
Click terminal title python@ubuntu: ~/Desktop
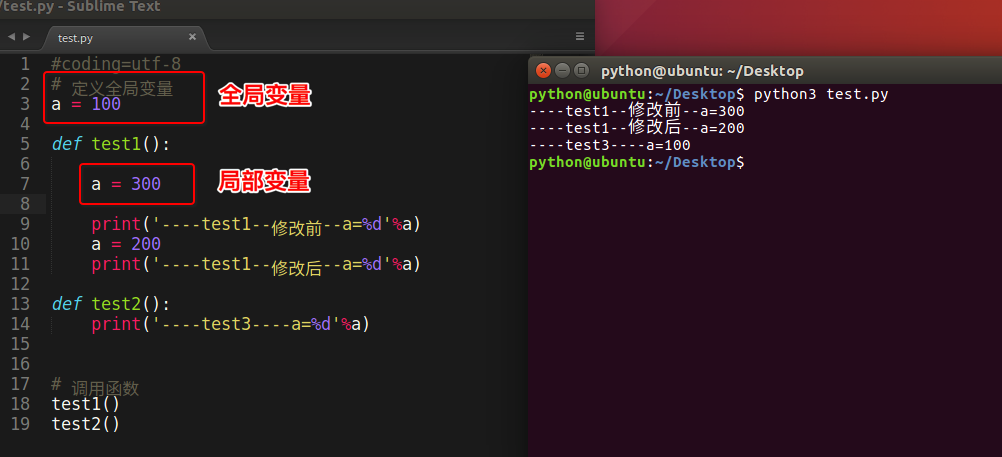tap(702, 71)
